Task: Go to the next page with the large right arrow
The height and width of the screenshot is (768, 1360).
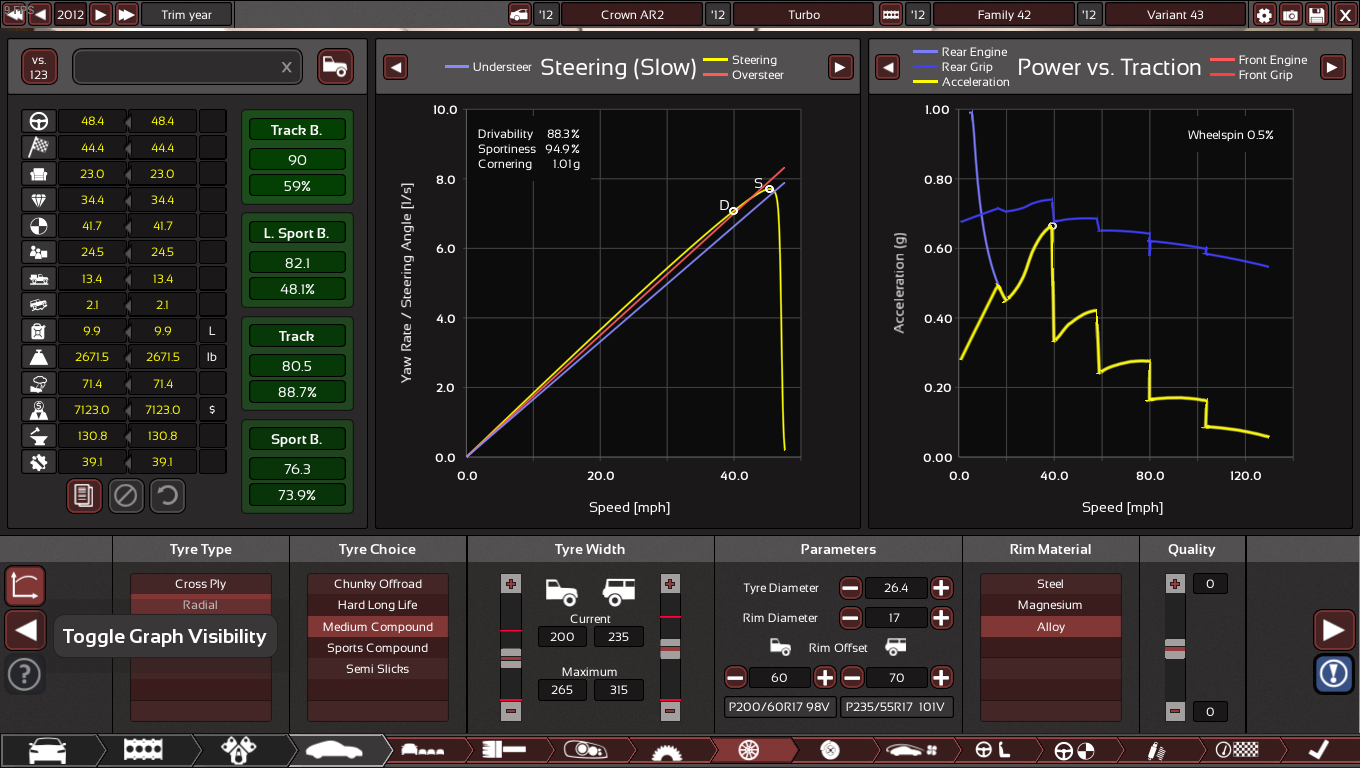Action: pyautogui.click(x=1333, y=630)
